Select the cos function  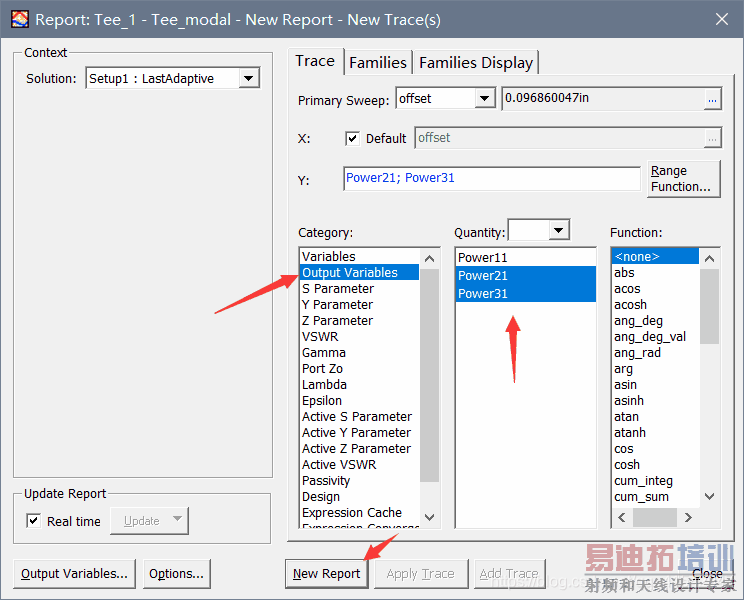[x=655, y=449]
